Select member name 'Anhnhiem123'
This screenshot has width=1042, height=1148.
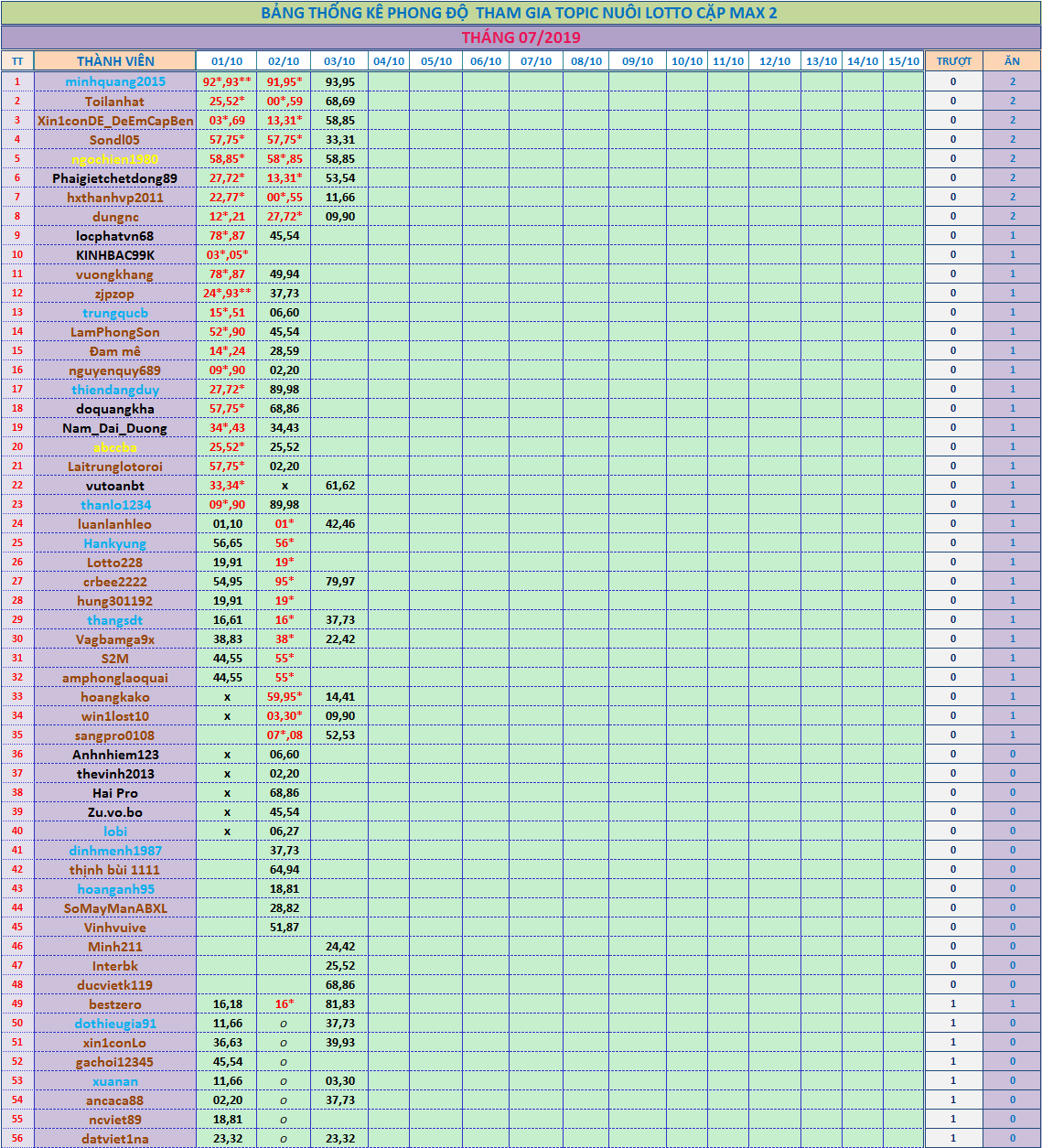(115, 754)
